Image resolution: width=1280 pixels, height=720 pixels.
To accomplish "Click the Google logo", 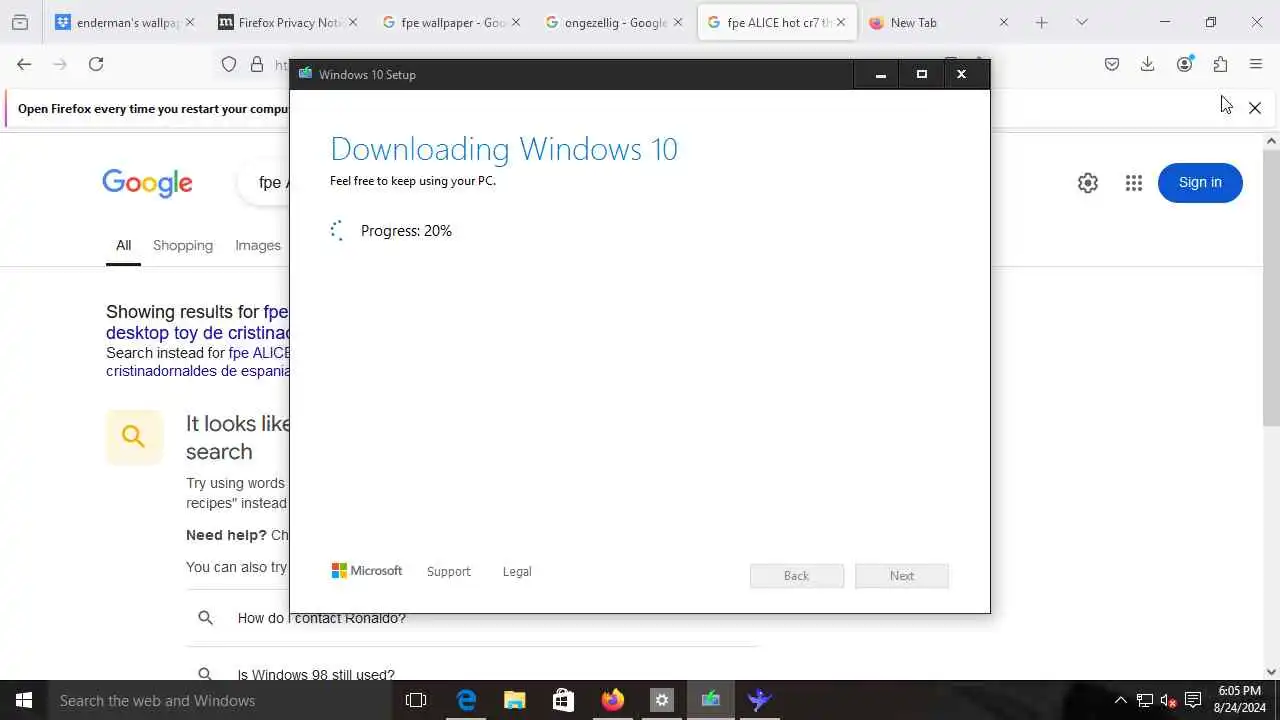I will tap(147, 183).
